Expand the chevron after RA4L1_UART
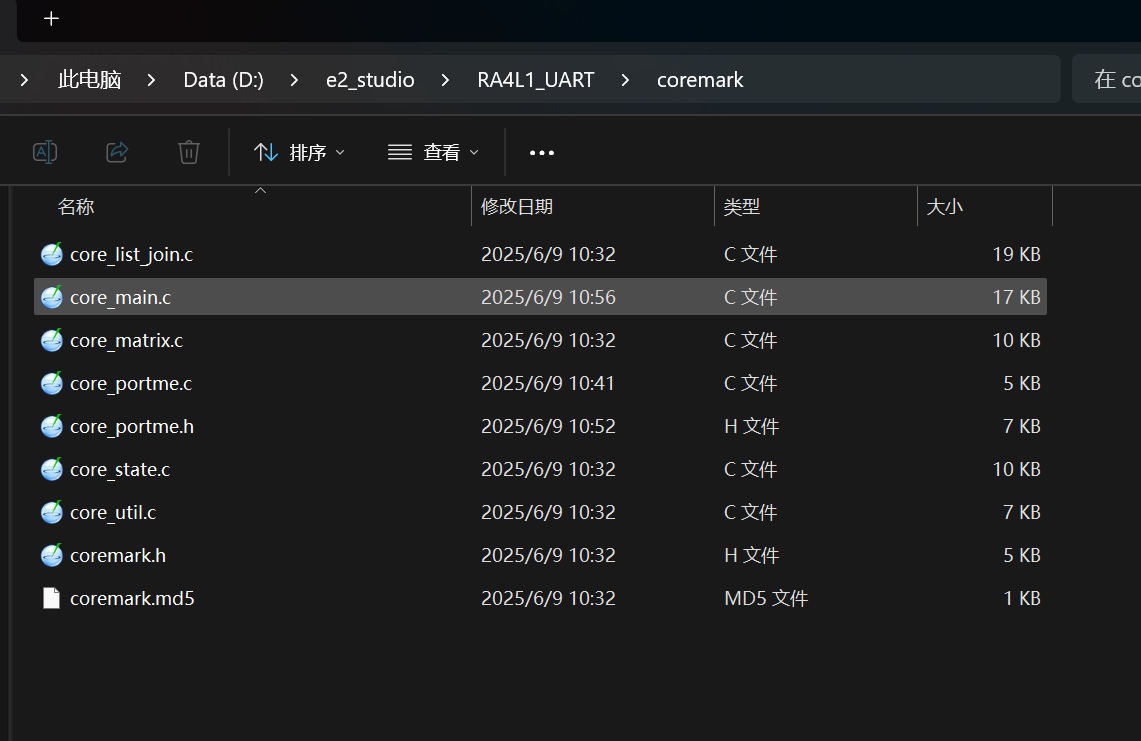Viewport: 1141px width, 741px height. click(x=625, y=80)
